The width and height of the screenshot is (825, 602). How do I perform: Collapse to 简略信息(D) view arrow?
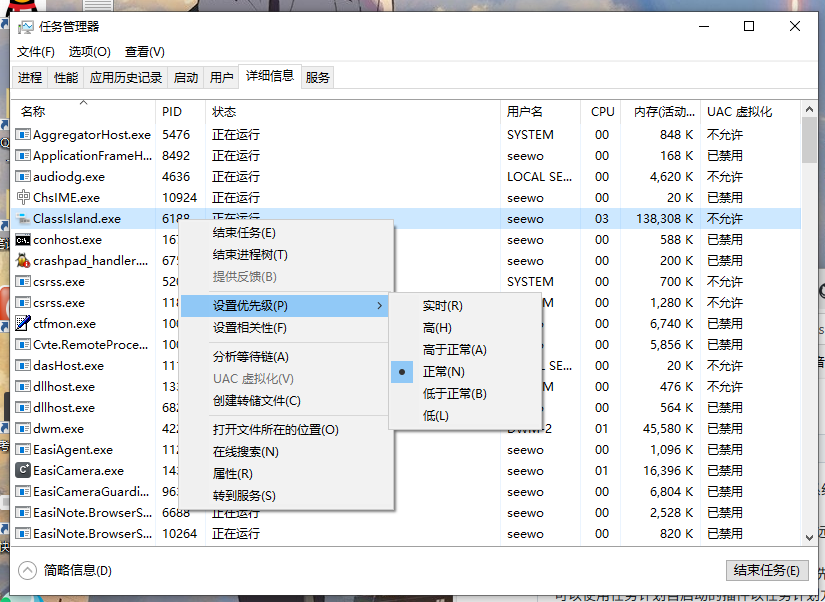[27, 570]
